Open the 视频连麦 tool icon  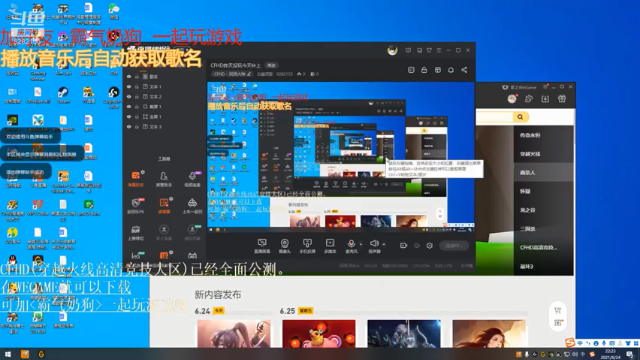192,179
